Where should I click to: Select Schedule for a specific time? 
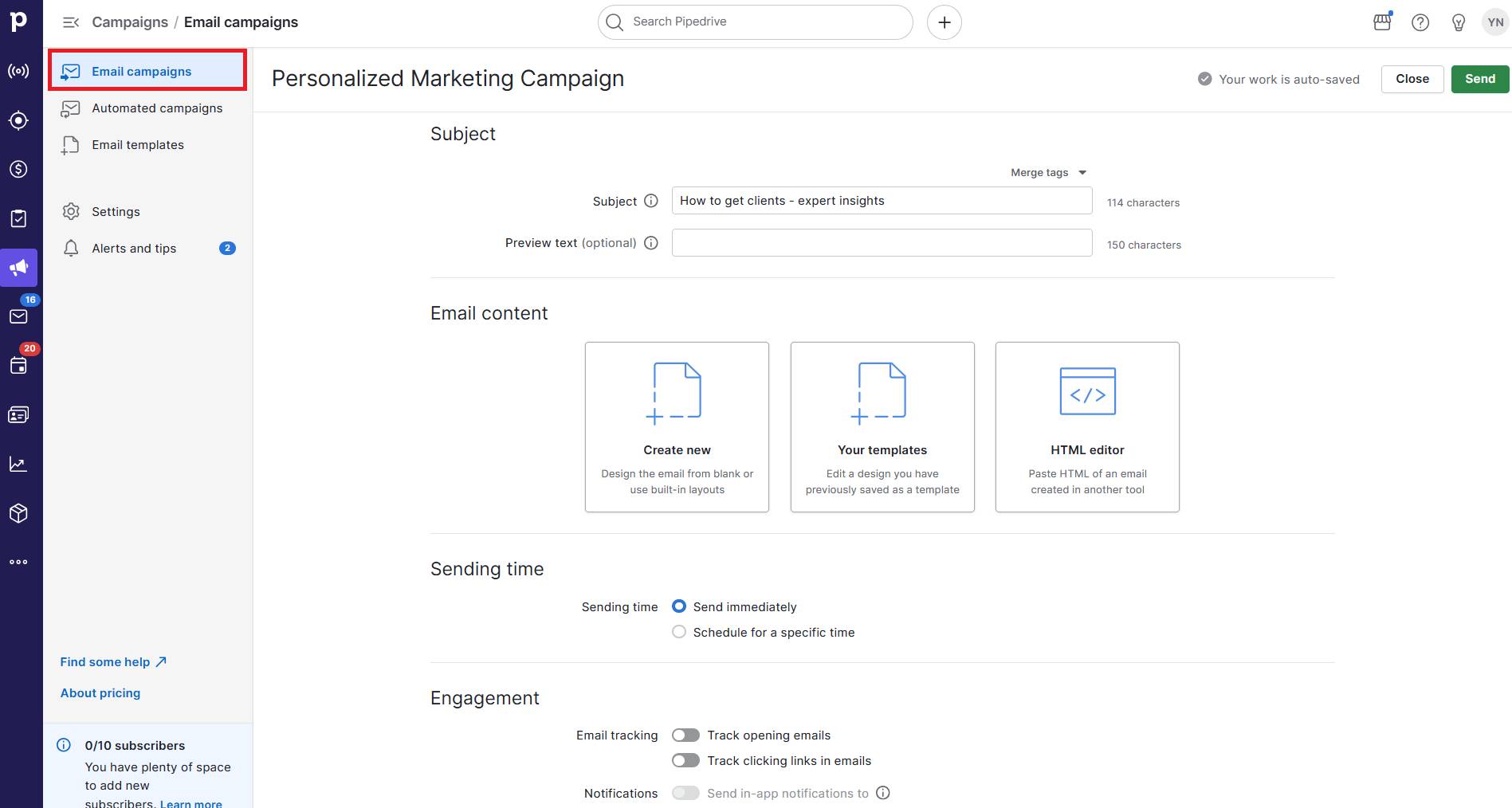(679, 631)
